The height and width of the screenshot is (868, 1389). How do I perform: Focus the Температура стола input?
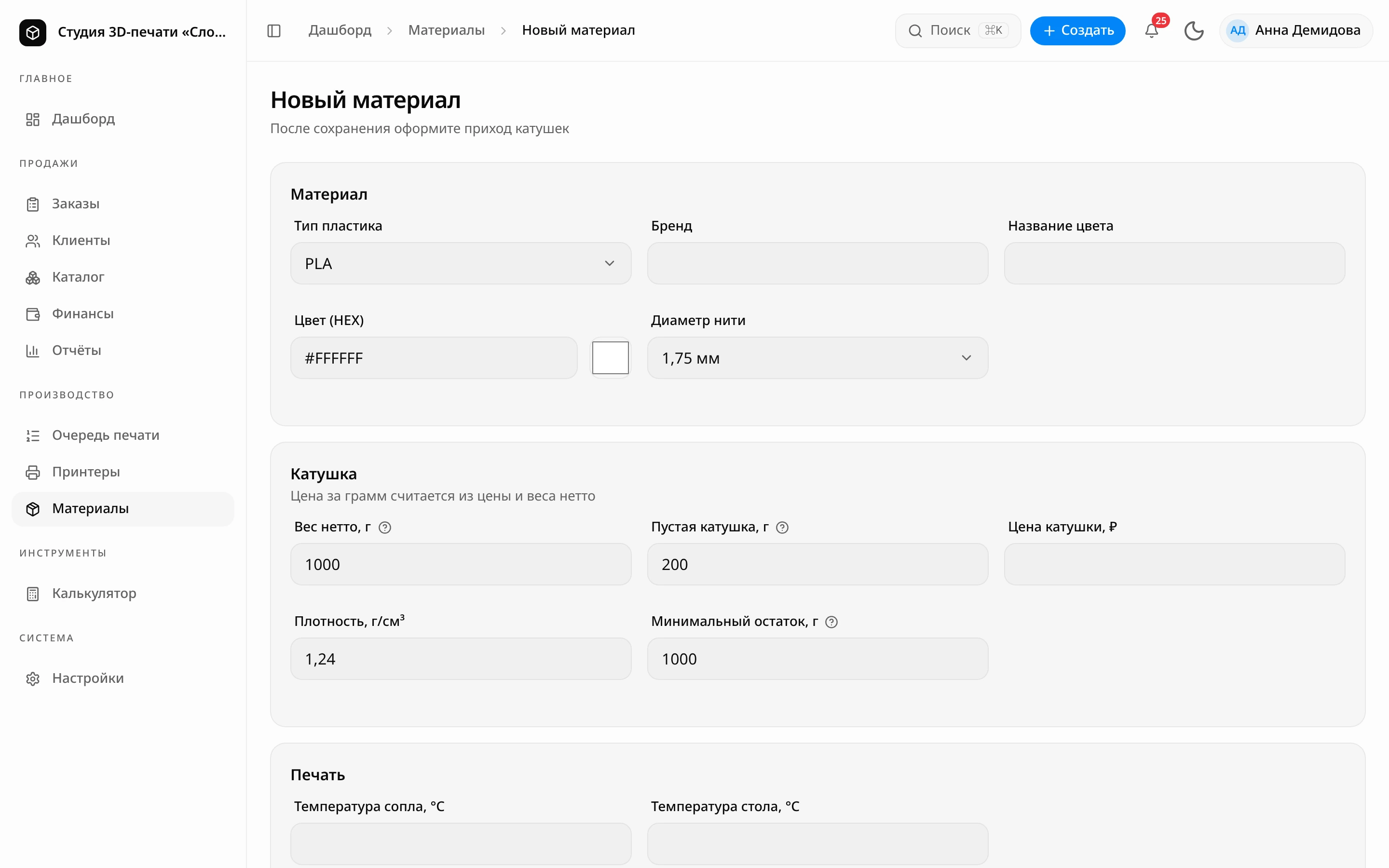coord(817,844)
